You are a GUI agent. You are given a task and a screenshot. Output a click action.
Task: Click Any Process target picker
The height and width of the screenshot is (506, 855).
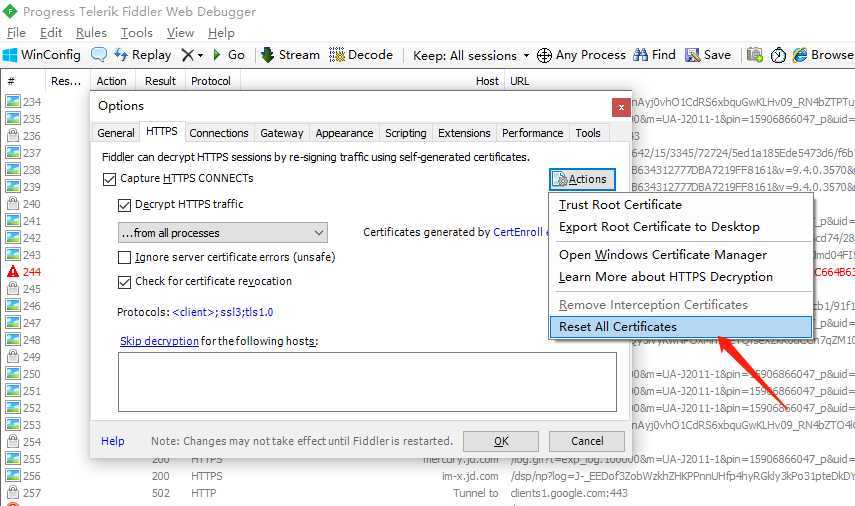[x=581, y=55]
